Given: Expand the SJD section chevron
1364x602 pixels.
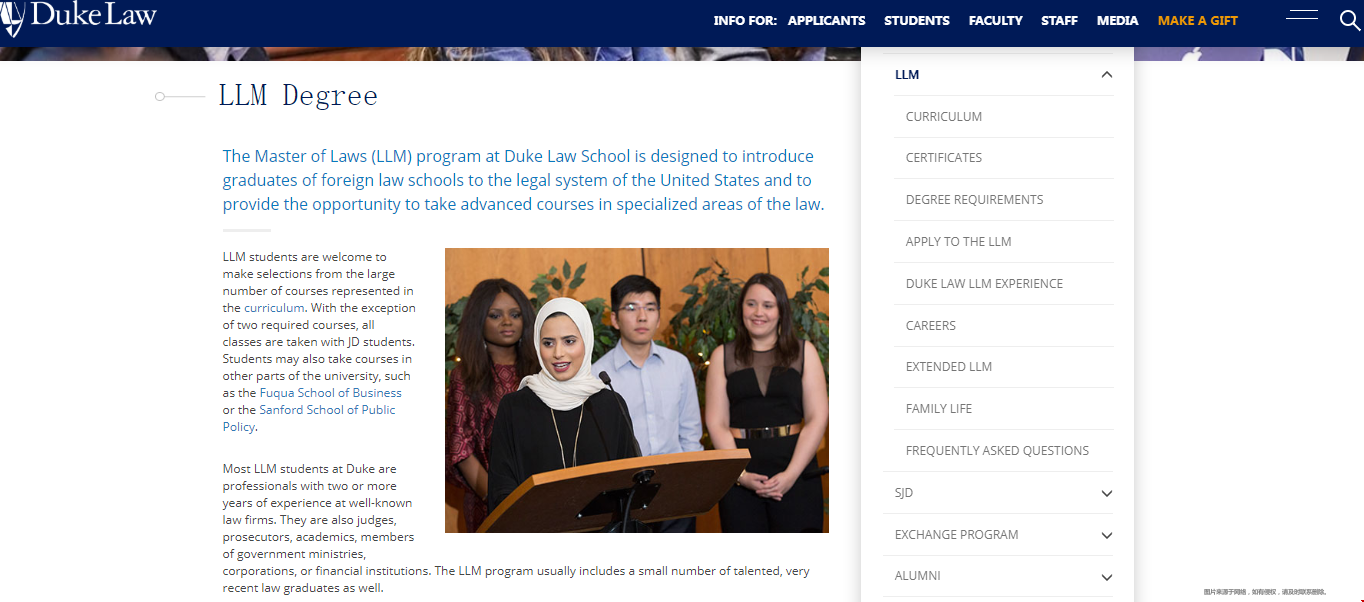Looking at the screenshot, I should click(1106, 493).
